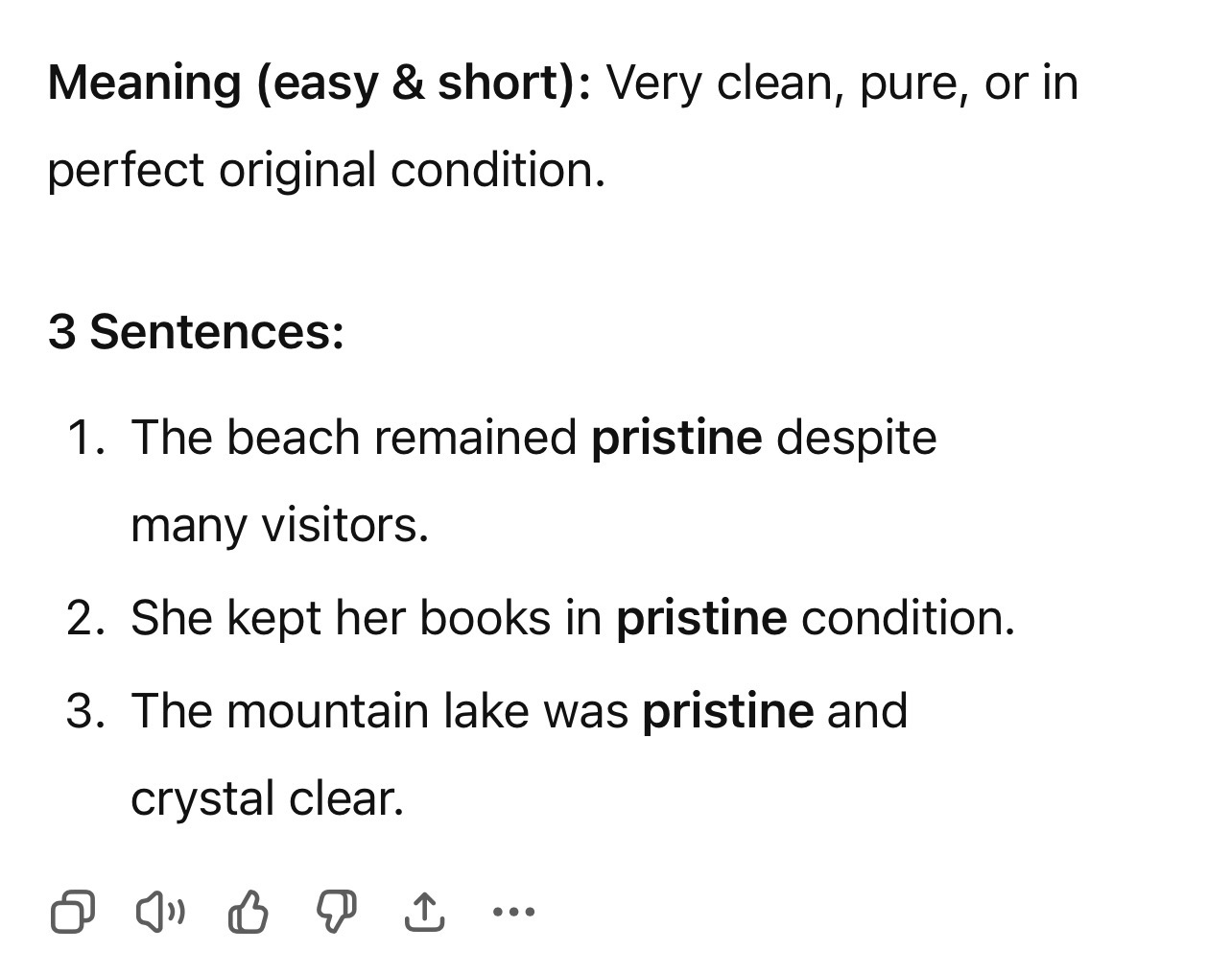Click the words 'crystal clear.'
This screenshot has height=975, width=1232.
point(268,799)
